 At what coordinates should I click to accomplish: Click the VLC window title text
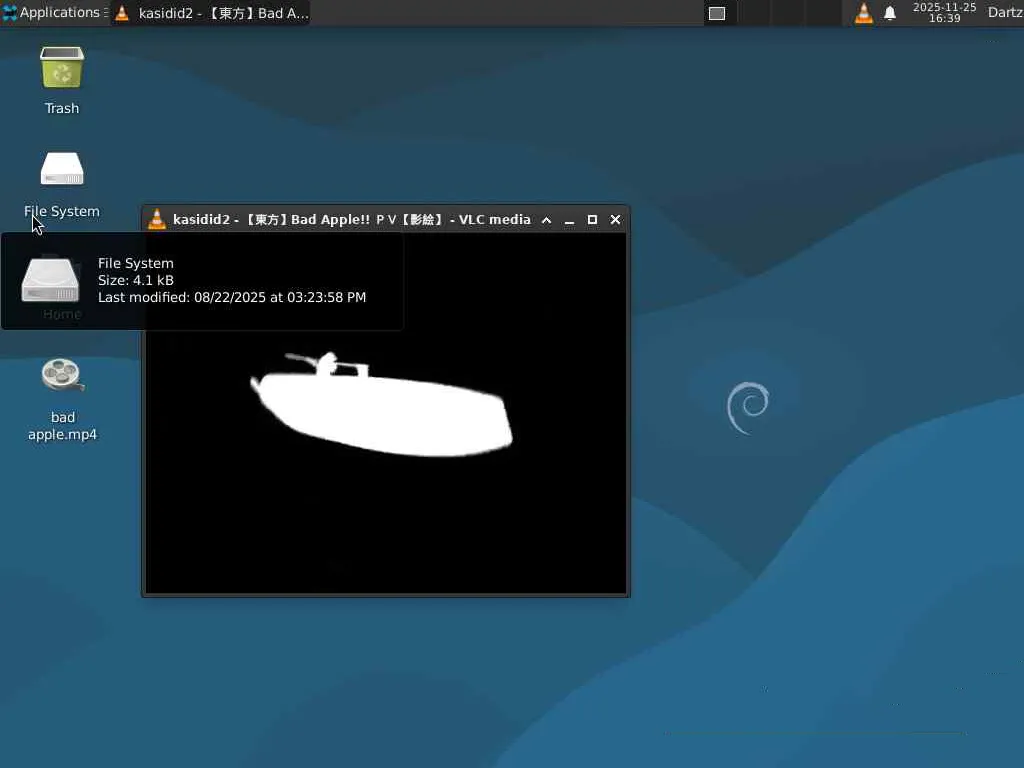point(351,219)
